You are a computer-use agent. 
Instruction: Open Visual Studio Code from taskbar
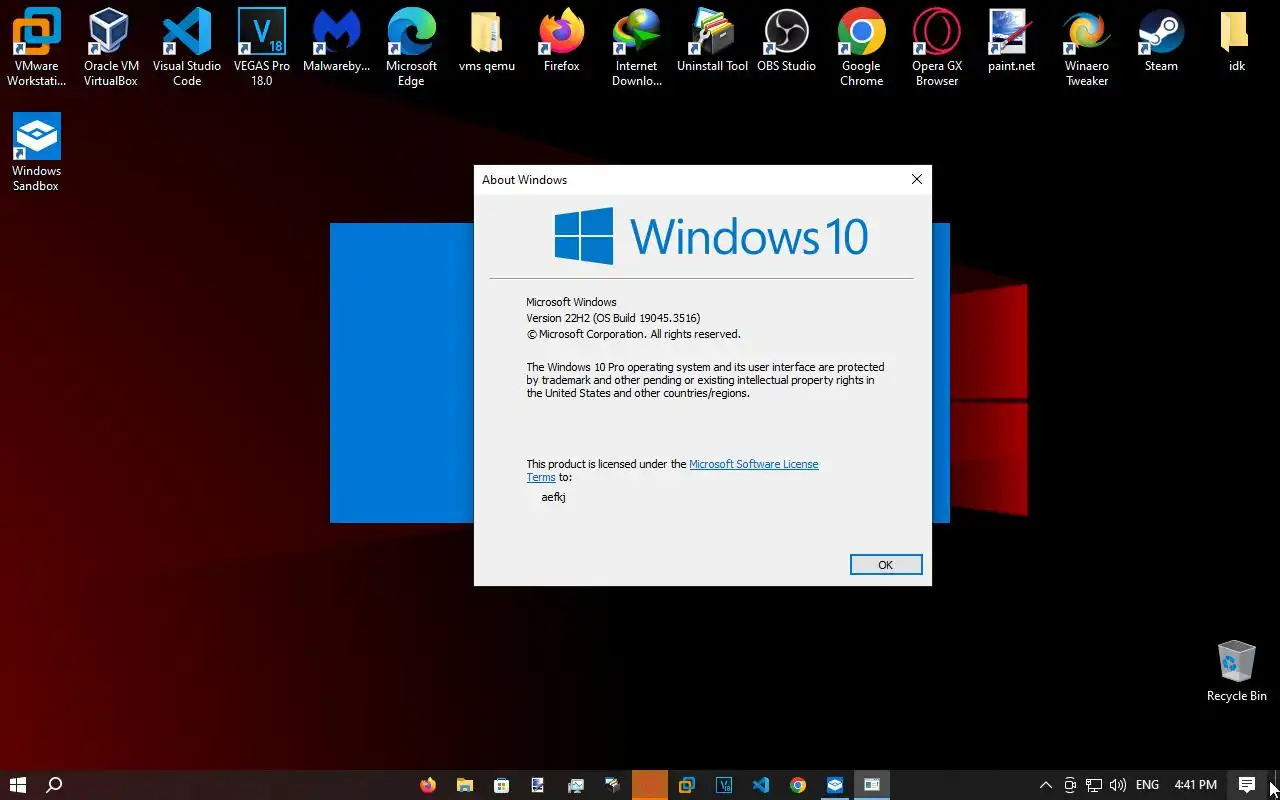tap(761, 785)
